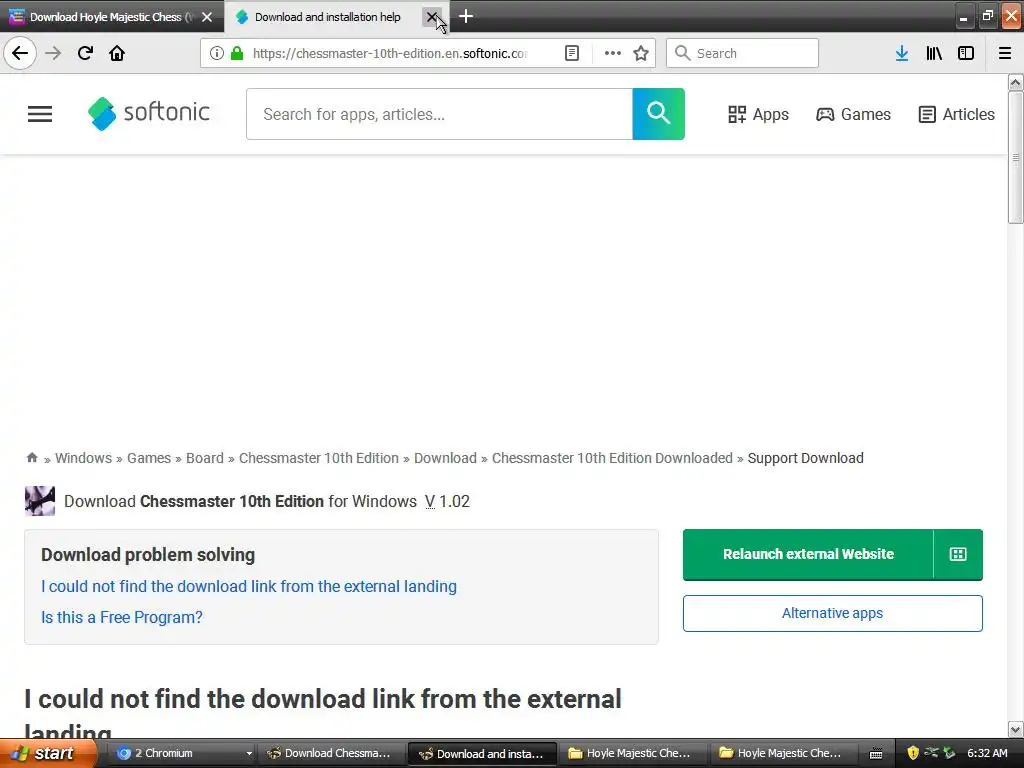Click the browser forward arrow
This screenshot has height=768, width=1024.
(x=53, y=53)
